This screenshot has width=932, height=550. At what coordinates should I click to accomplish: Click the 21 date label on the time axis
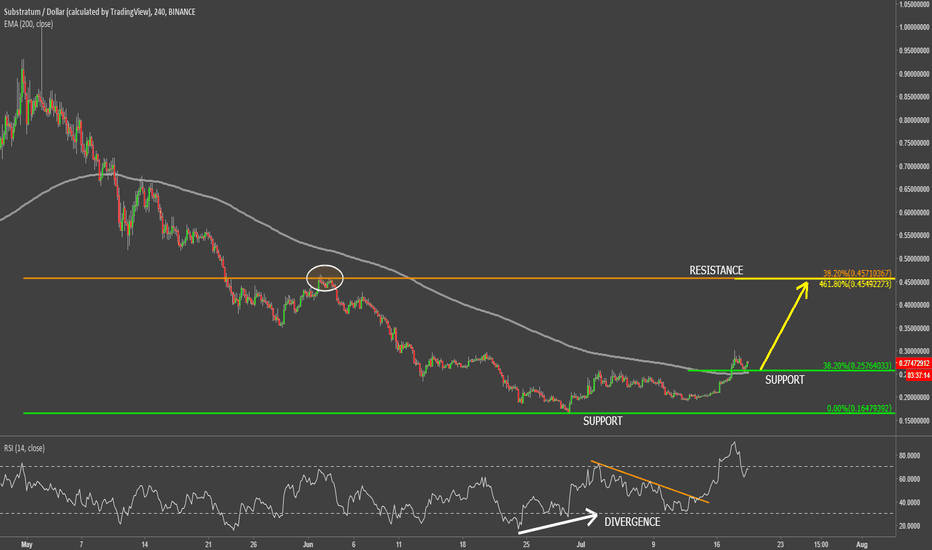pos(208,544)
